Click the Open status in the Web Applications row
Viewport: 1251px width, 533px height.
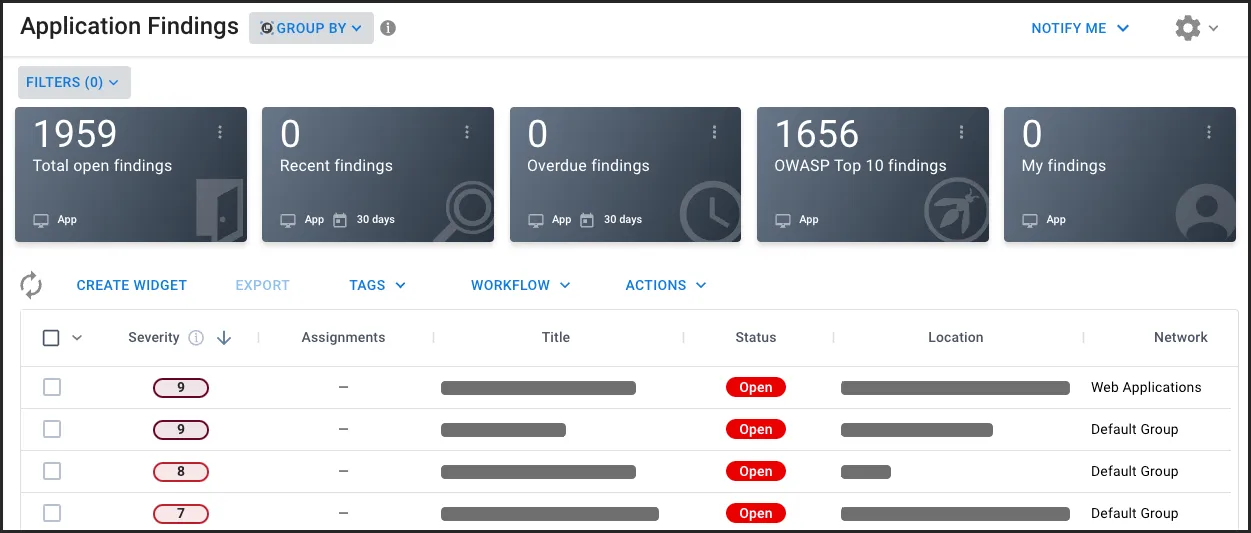(x=756, y=388)
